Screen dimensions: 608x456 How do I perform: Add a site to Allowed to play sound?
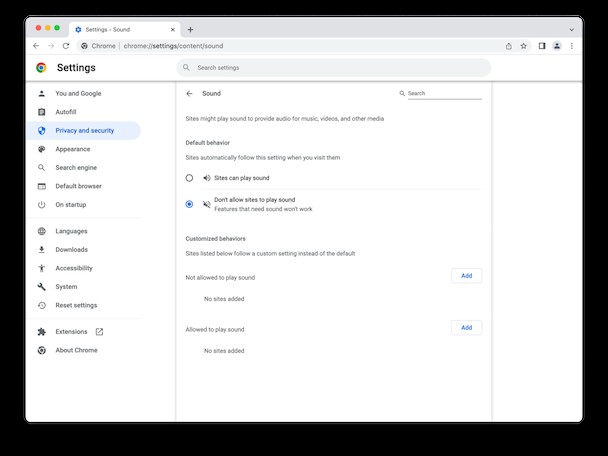(x=466, y=328)
